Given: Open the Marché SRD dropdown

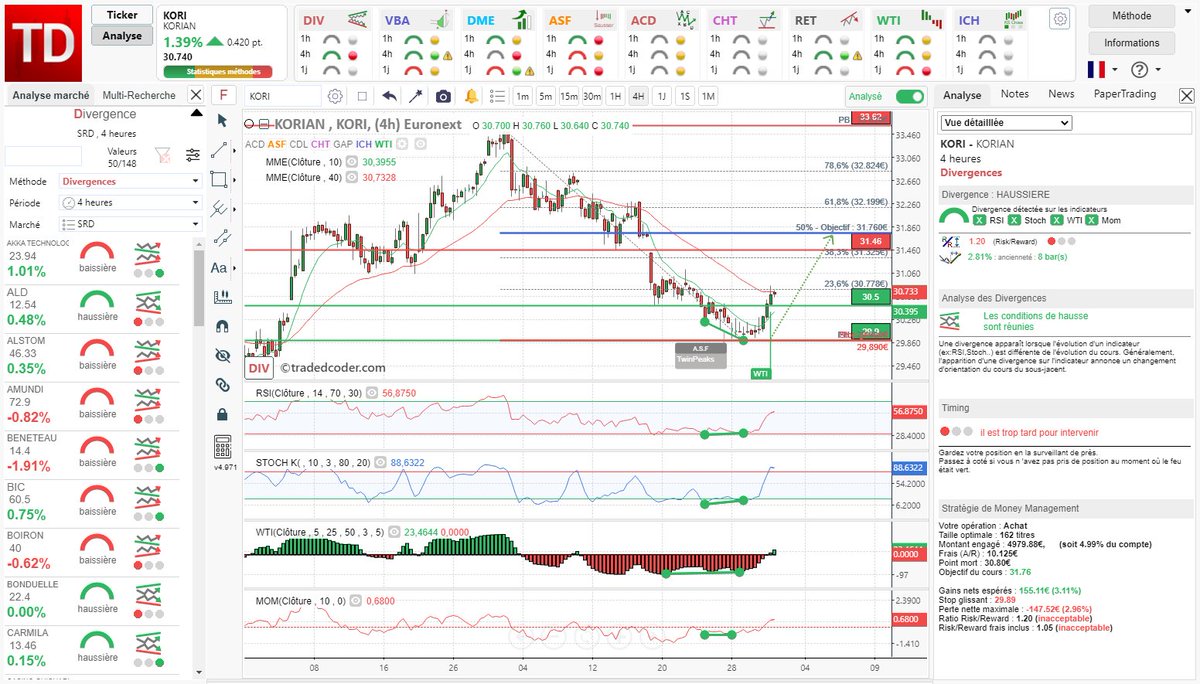Looking at the screenshot, I should point(130,225).
